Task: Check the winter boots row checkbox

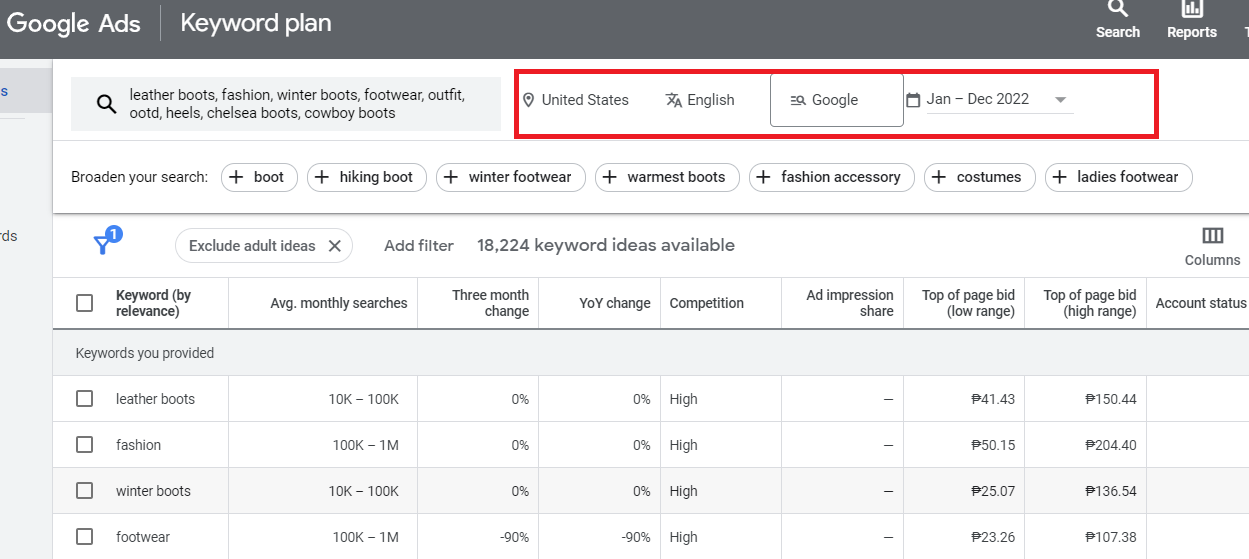Action: (85, 491)
